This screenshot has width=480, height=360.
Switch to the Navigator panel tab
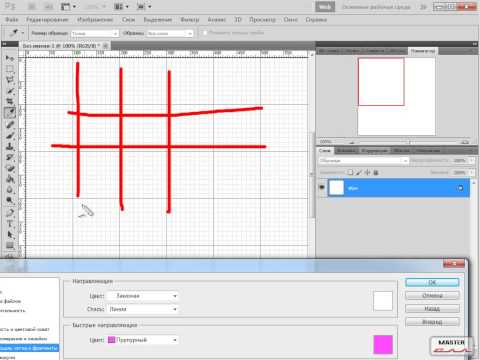coord(423,51)
